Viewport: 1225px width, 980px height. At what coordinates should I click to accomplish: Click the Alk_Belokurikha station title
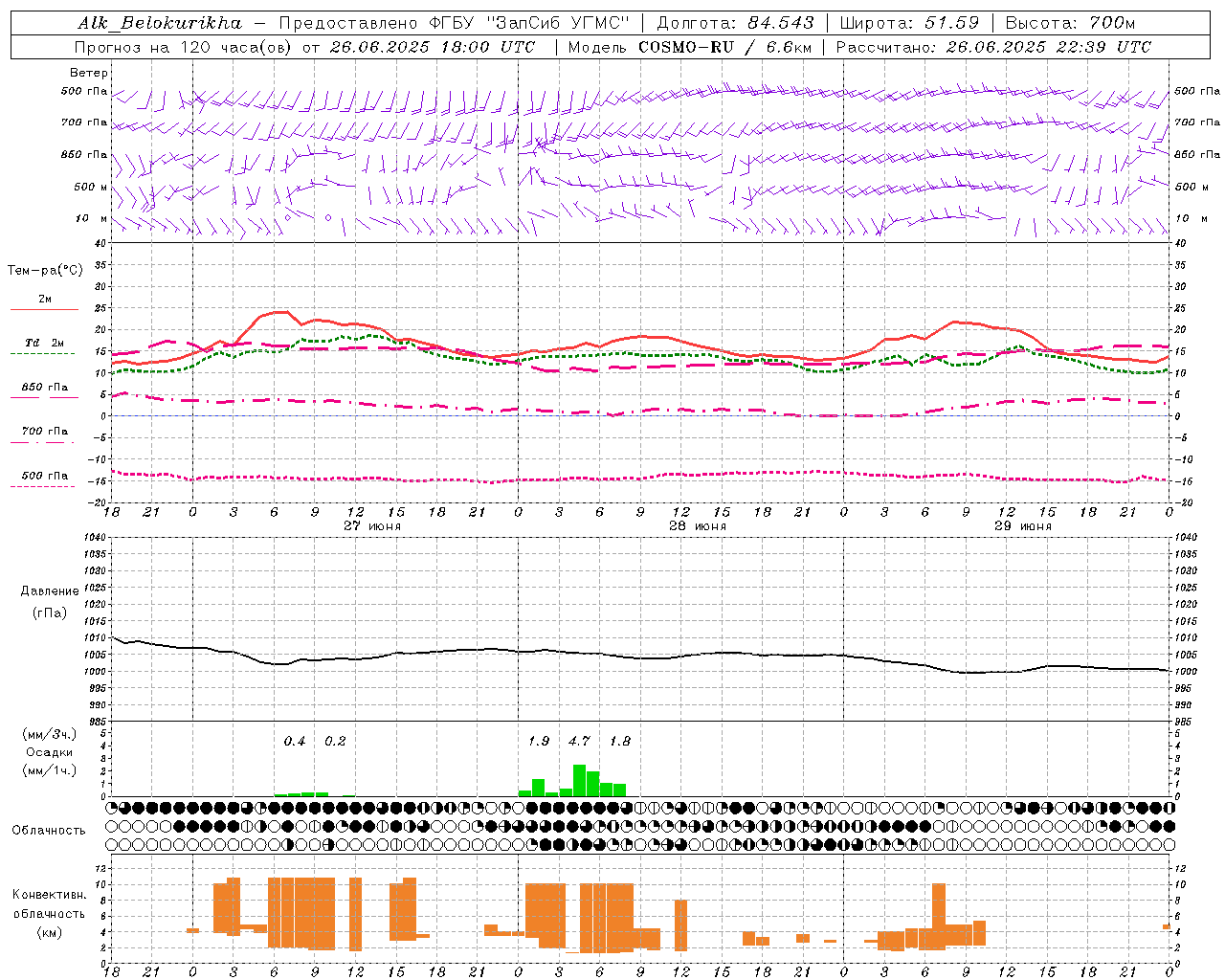(x=160, y=23)
